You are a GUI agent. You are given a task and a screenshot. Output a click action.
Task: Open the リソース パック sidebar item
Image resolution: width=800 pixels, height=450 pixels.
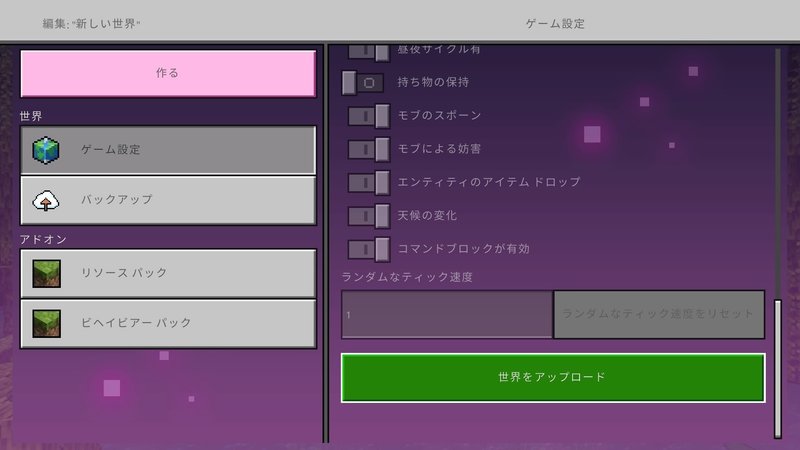168,273
